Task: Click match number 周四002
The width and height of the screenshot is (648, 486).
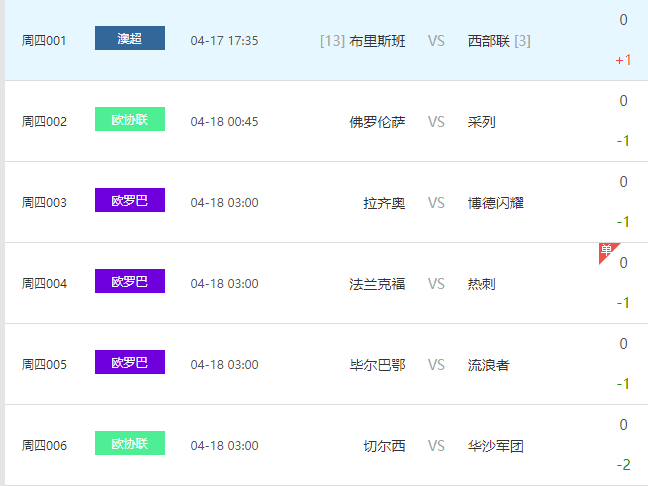Action: [x=44, y=122]
